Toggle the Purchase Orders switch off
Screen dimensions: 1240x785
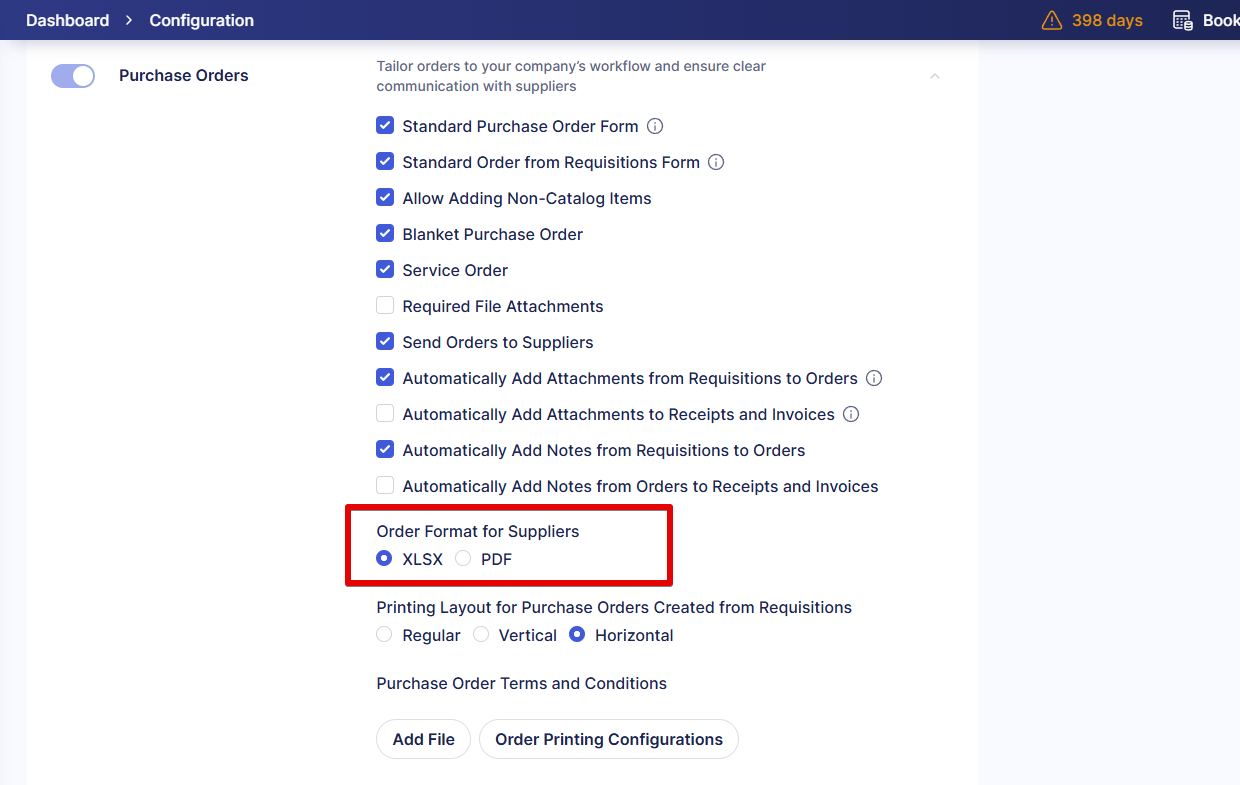pos(73,76)
